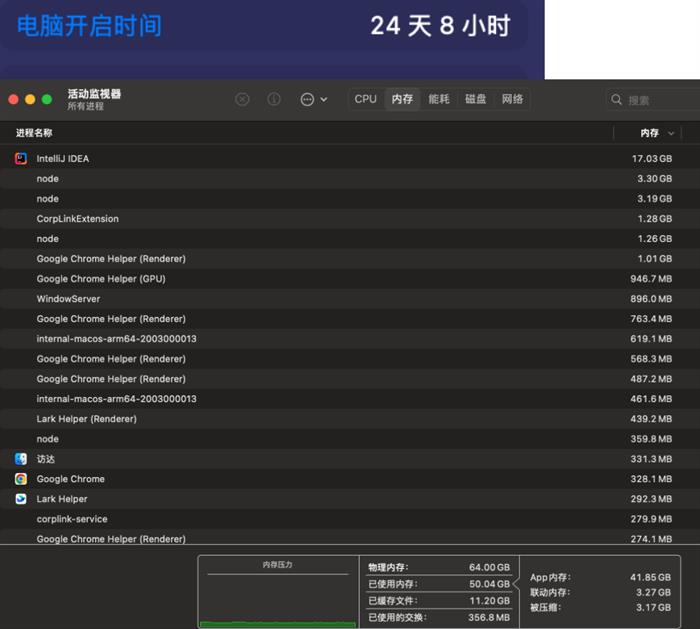Select the Lark Helper (Renderer) process
This screenshot has width=700, height=629.
350,419
